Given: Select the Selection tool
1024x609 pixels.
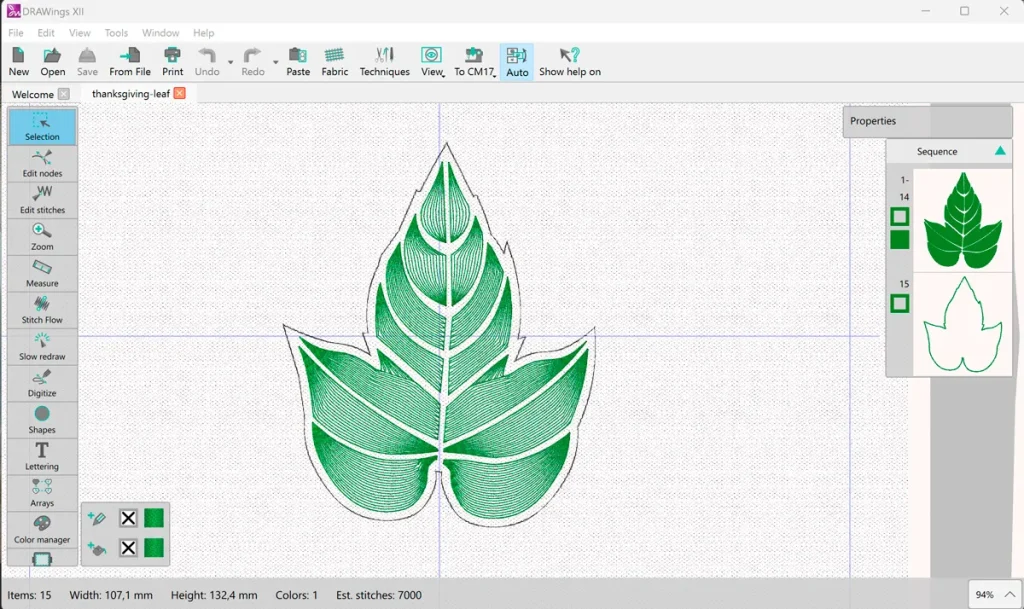Looking at the screenshot, I should [x=42, y=126].
